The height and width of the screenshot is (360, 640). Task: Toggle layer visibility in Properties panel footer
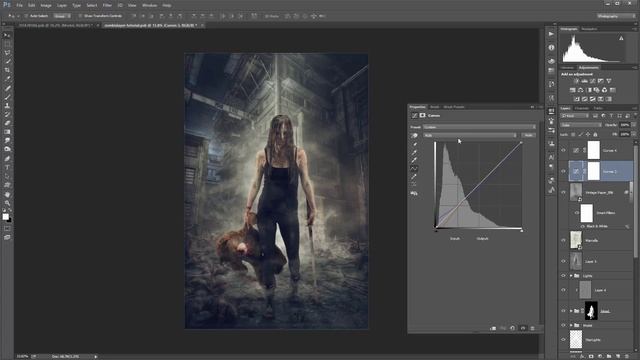pyautogui.click(x=523, y=328)
